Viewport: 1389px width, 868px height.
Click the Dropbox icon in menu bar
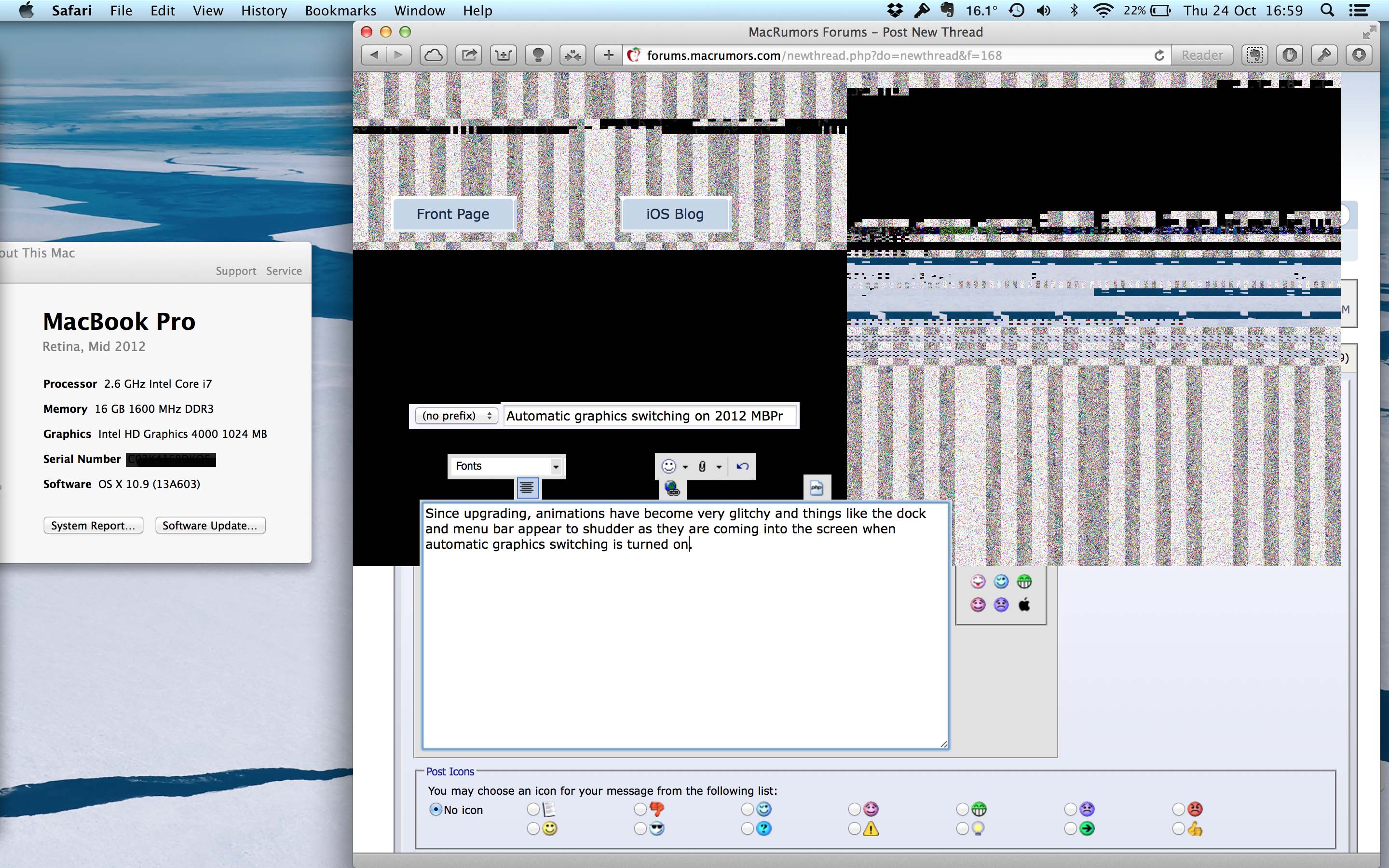tap(894, 10)
